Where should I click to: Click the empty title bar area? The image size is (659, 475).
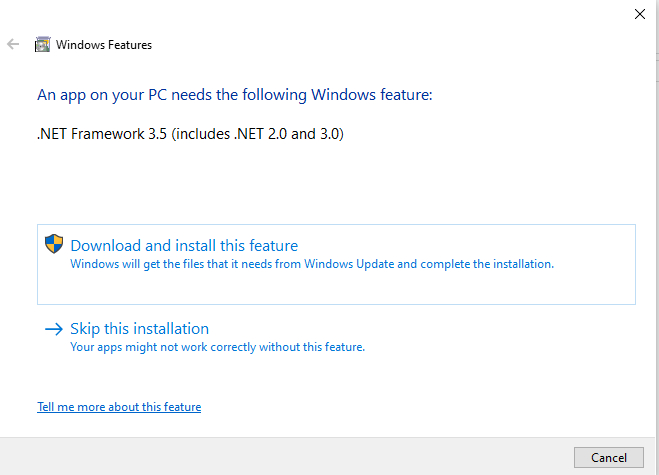(350, 14)
